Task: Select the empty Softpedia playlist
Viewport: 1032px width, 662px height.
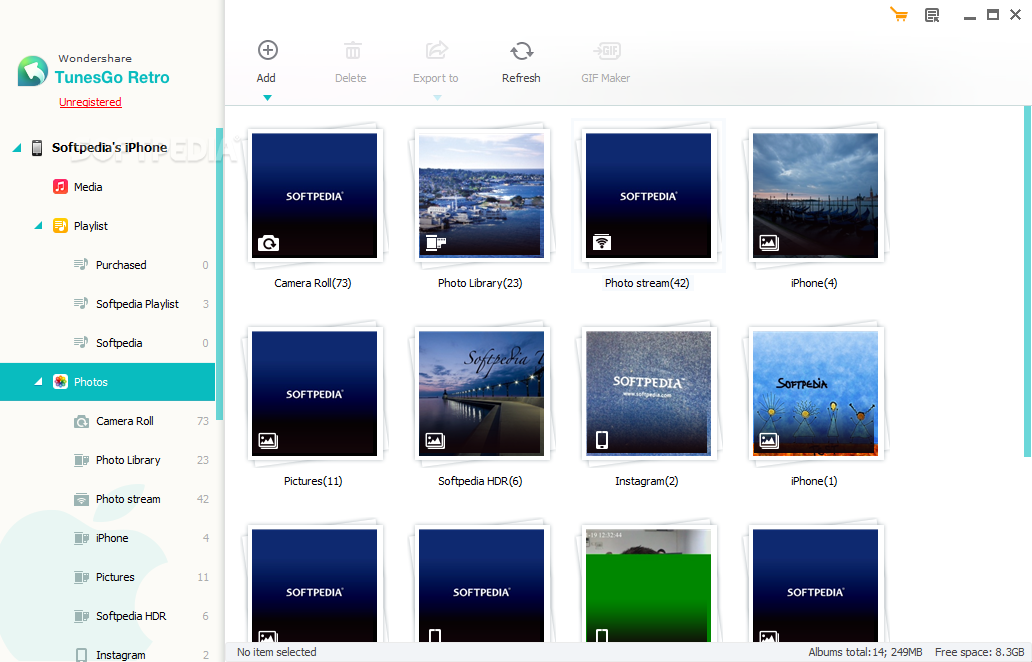Action: pyautogui.click(x=107, y=343)
